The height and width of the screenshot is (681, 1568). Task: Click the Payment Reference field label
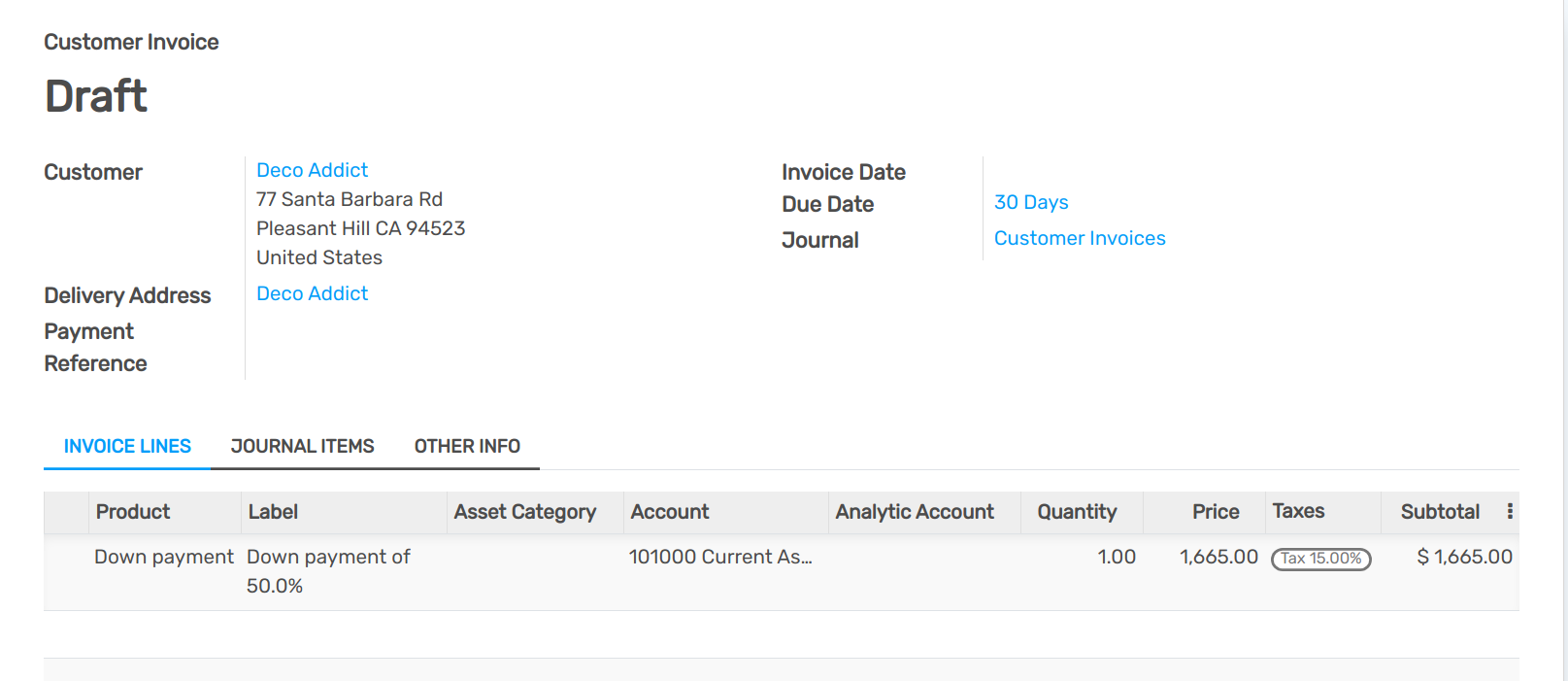pyautogui.click(x=95, y=347)
